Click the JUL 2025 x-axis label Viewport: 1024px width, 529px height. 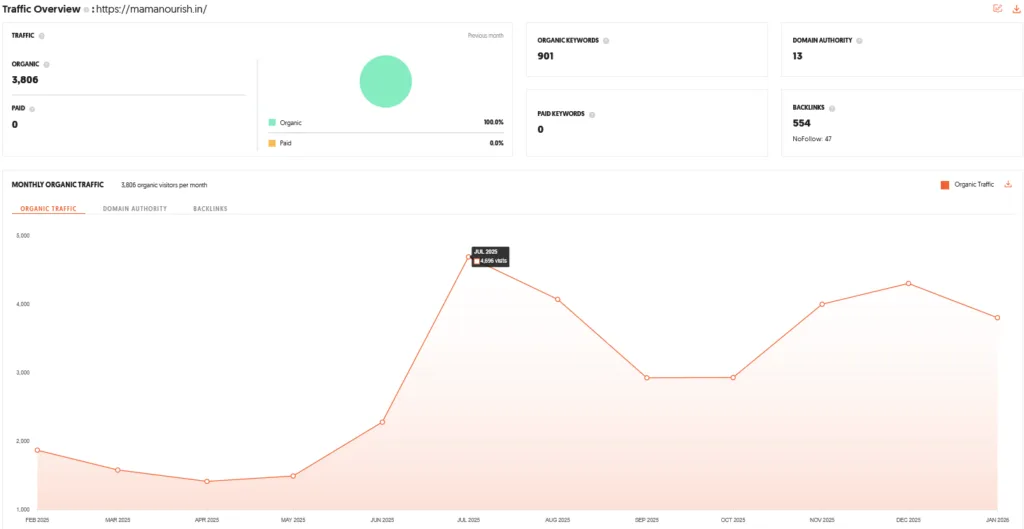(468, 521)
